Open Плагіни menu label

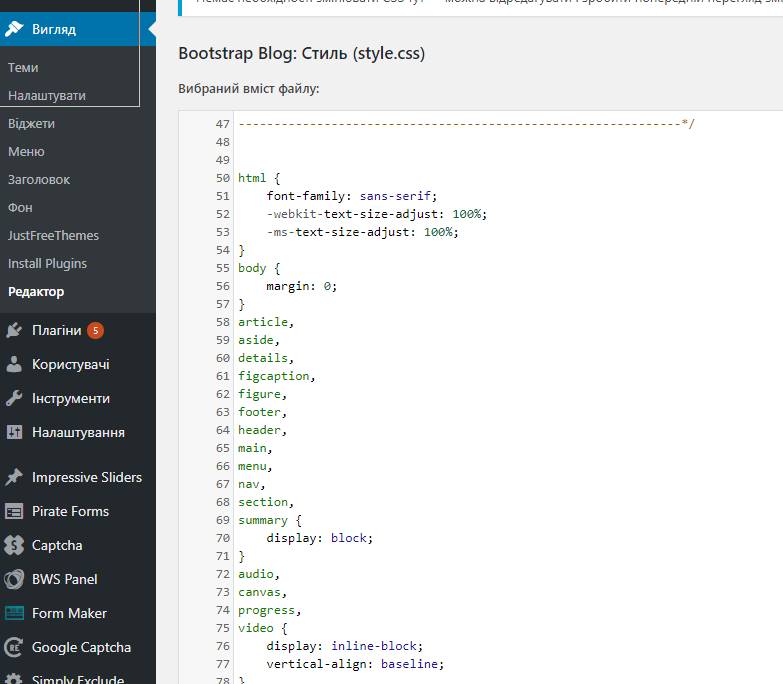(x=56, y=330)
